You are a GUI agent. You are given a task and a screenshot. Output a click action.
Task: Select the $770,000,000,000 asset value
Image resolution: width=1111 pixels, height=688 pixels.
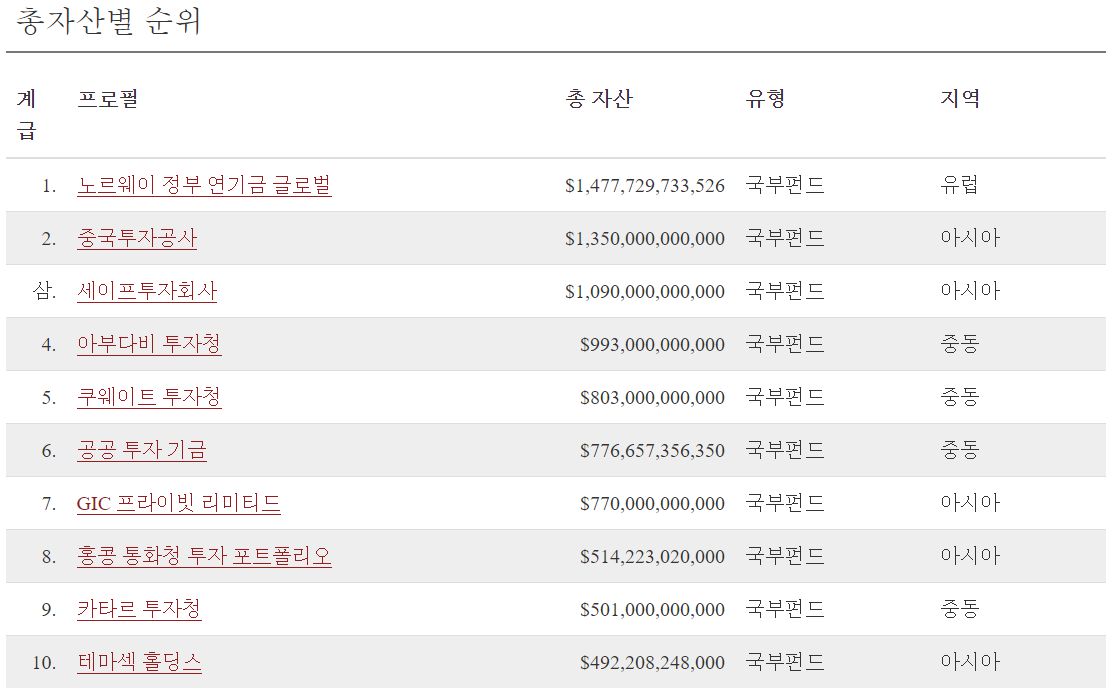[653, 504]
